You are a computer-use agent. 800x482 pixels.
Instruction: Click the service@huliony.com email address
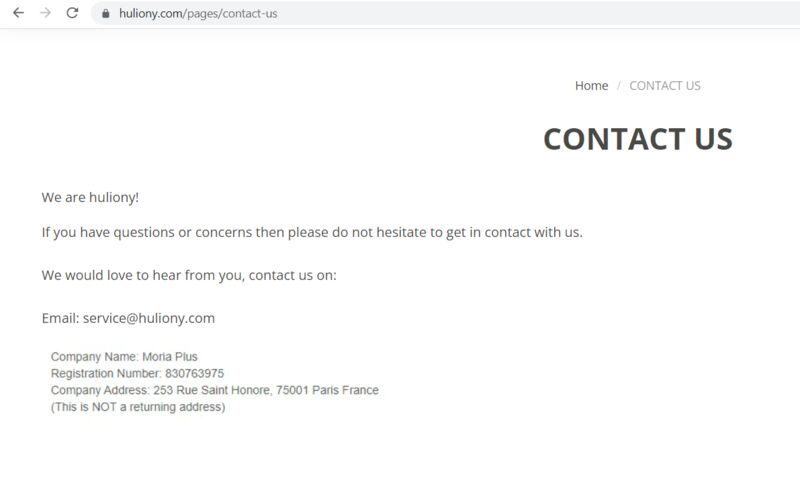coord(148,318)
